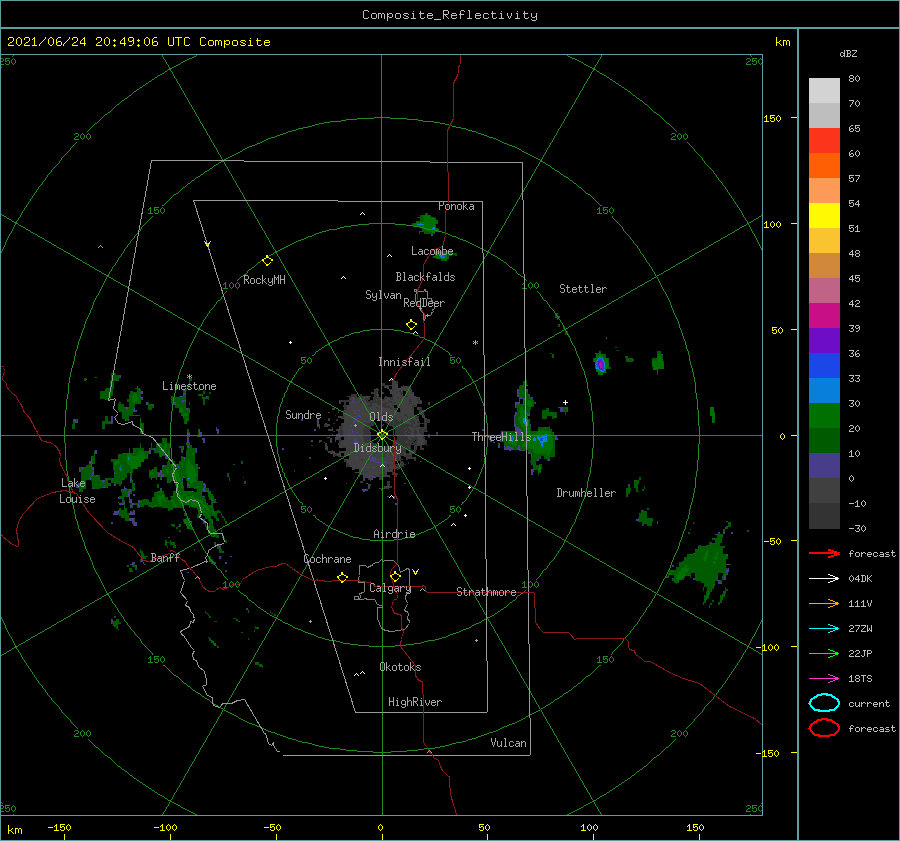Screen dimensions: 900x841
Task: Click the red 65 dBZ color swatch
Action: click(x=824, y=141)
